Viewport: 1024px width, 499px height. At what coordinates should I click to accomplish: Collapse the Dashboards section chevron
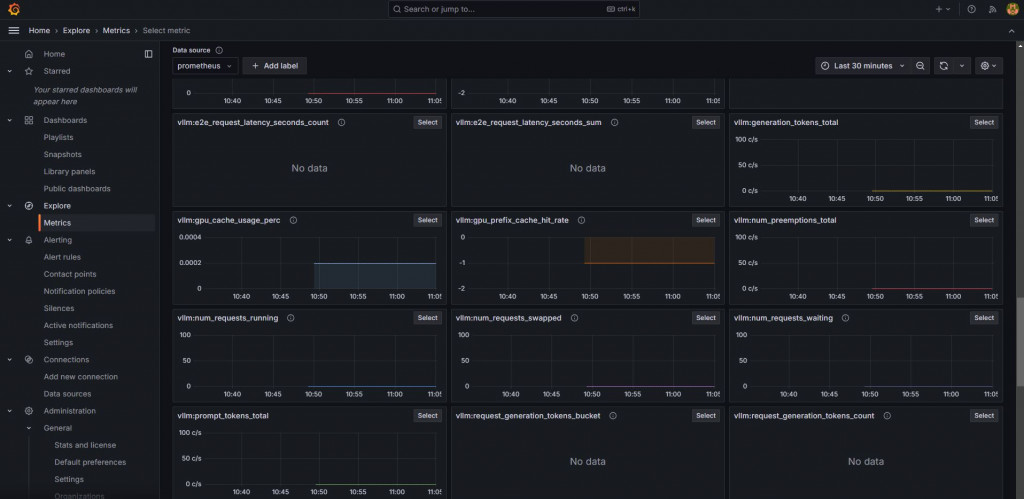[10, 121]
